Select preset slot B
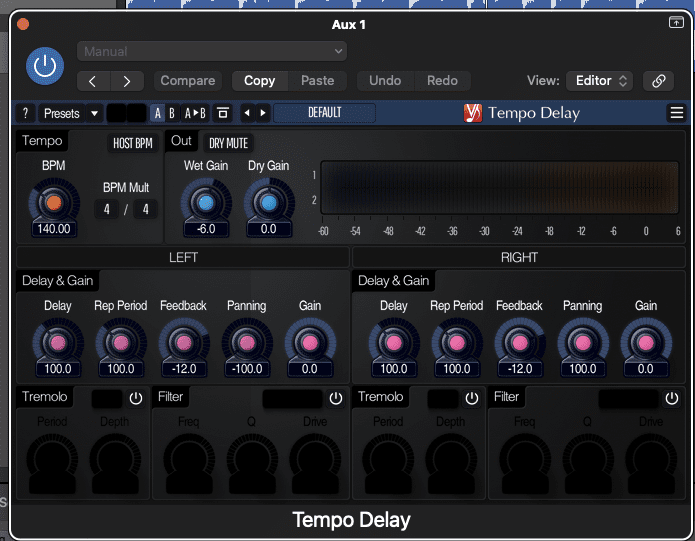The image size is (695, 541). tap(172, 113)
